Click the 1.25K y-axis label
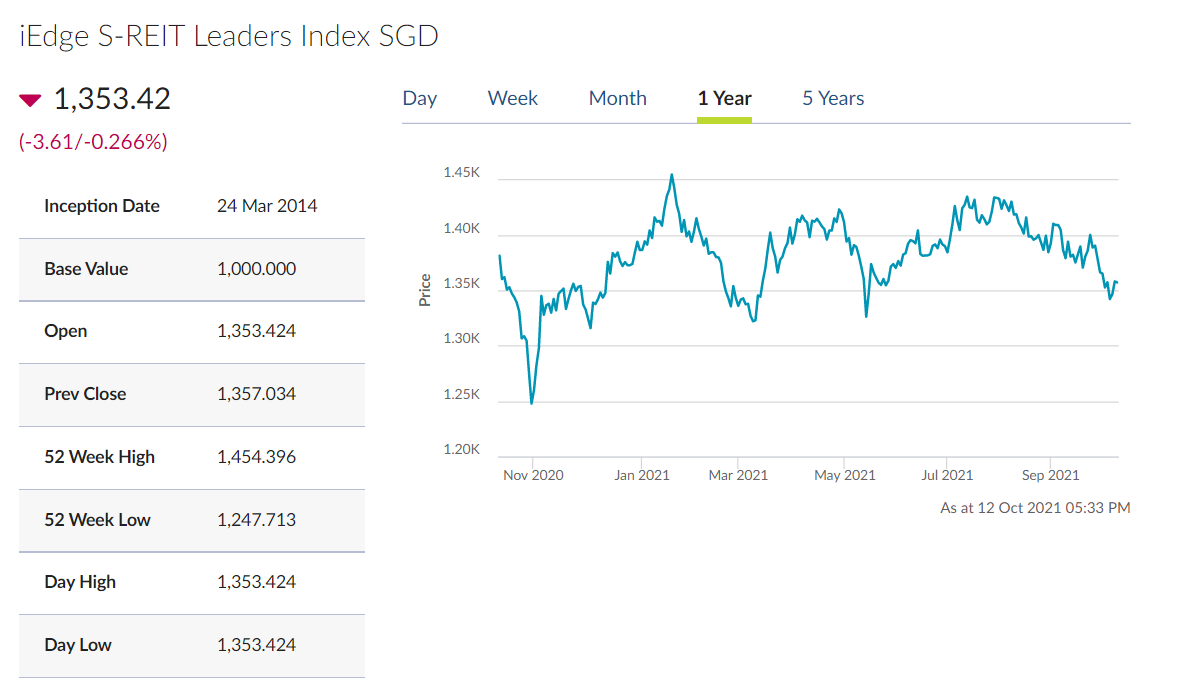 pyautogui.click(x=461, y=394)
